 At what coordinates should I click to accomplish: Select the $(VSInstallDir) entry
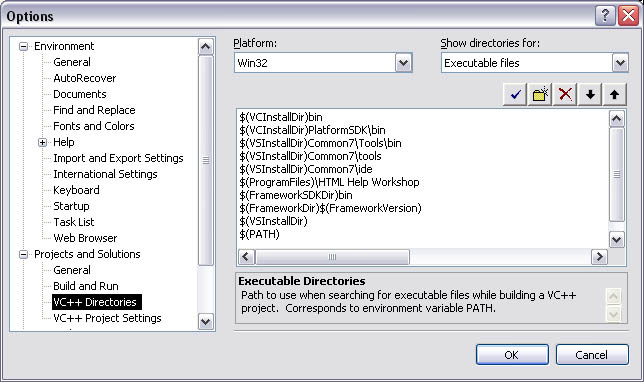[x=273, y=221]
